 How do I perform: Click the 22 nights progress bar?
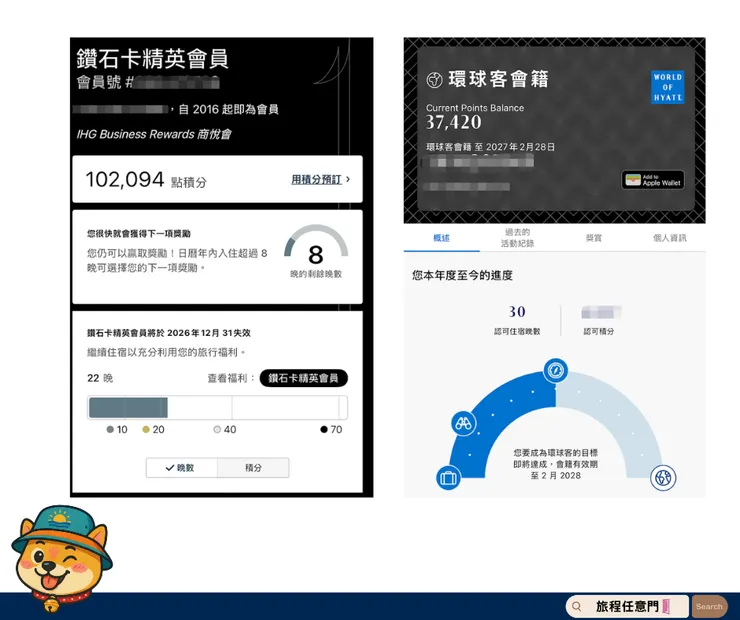pos(218,408)
